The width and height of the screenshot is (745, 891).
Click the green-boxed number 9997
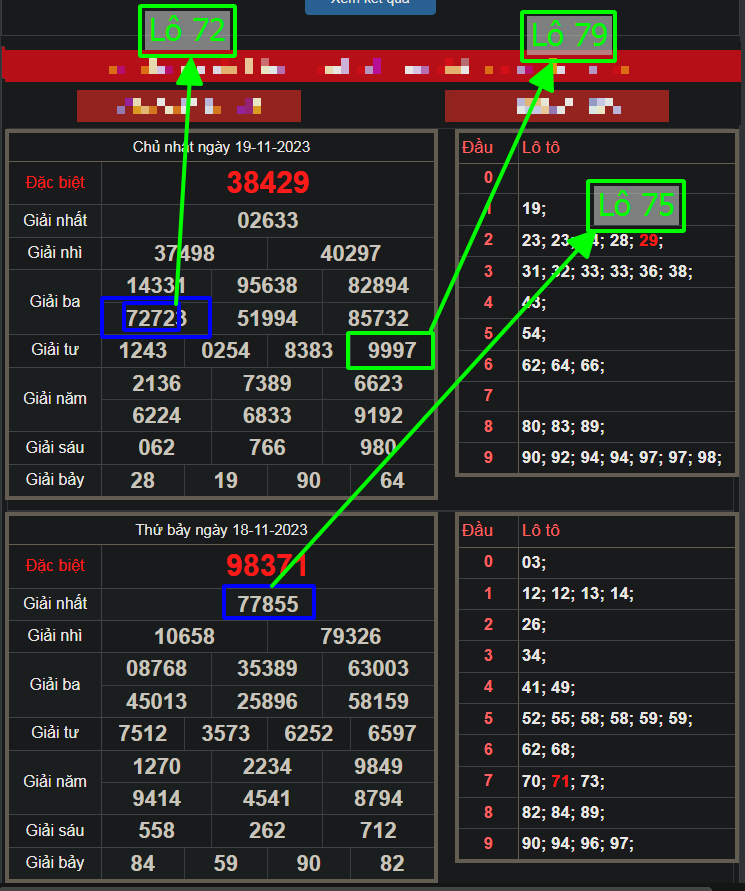[x=391, y=351]
